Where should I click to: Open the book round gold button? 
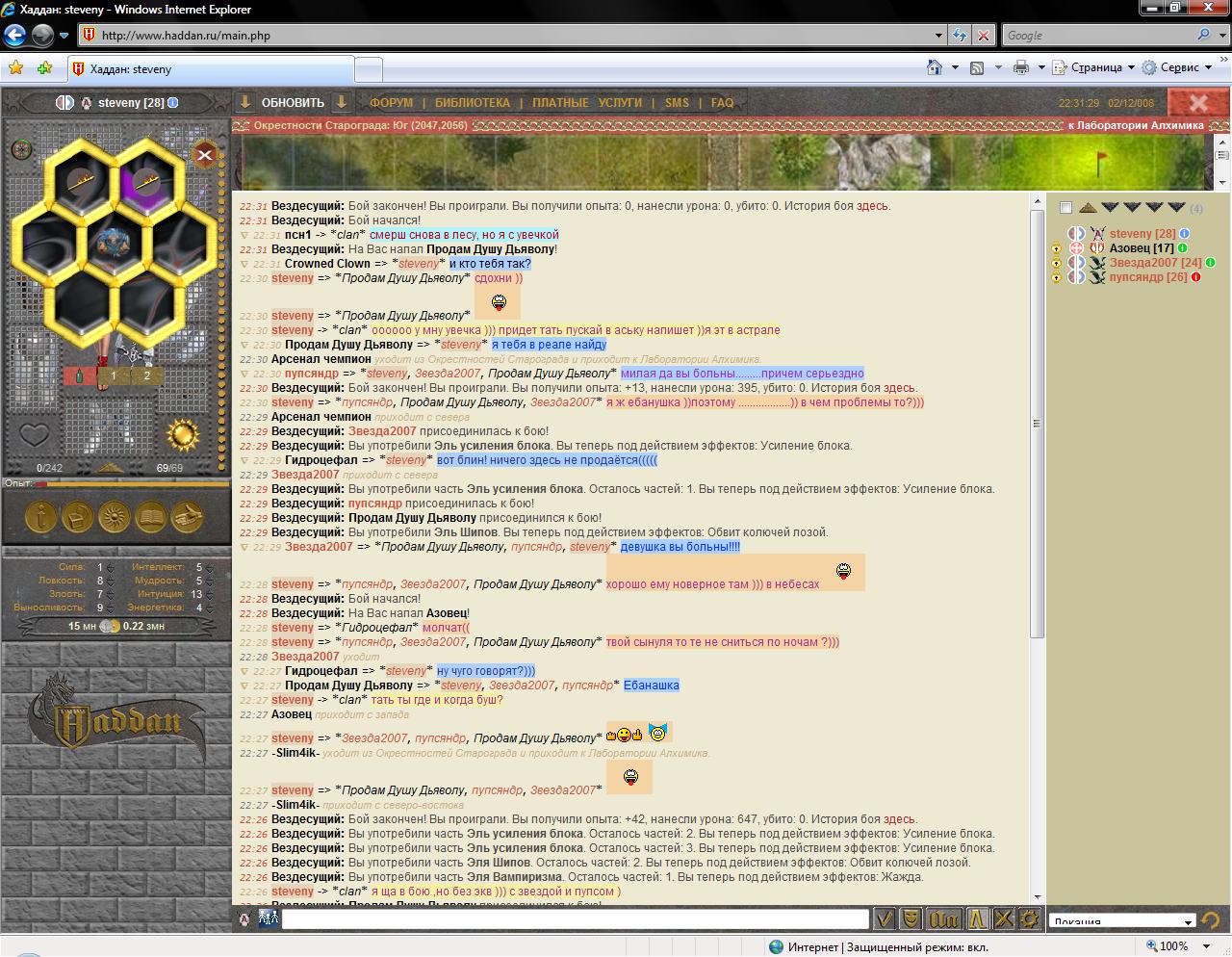[x=151, y=518]
